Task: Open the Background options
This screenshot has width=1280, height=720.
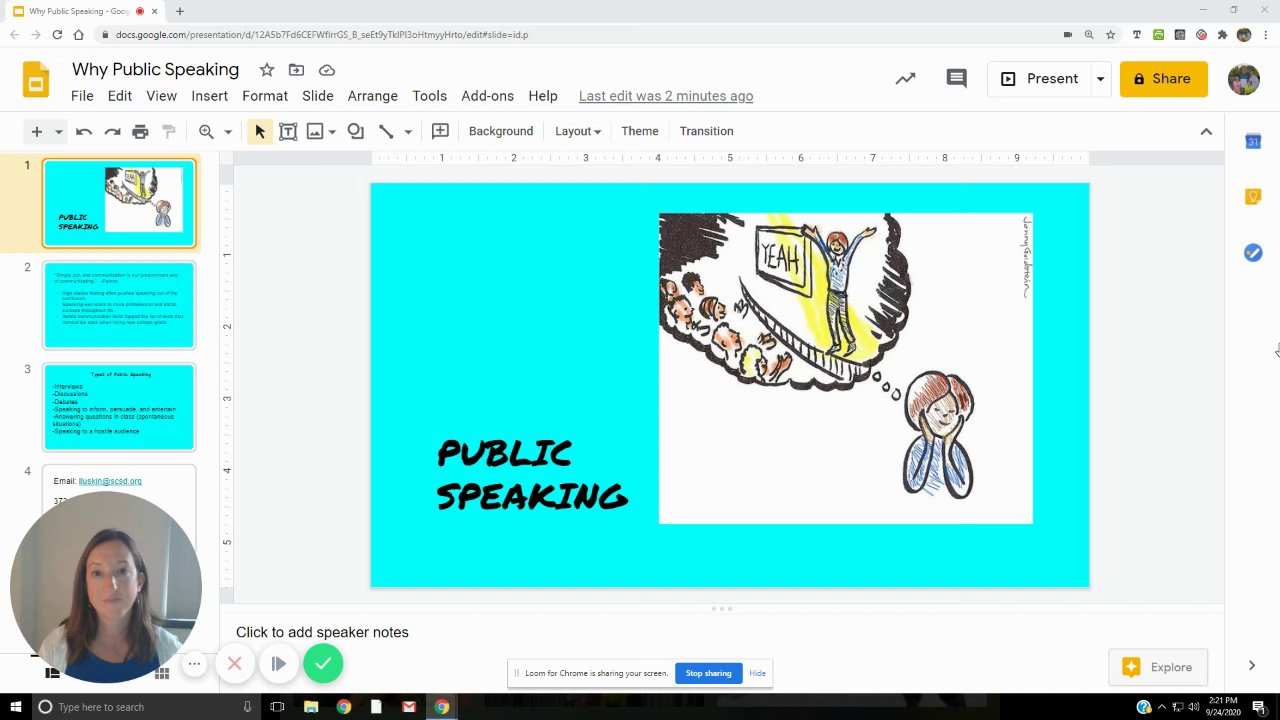Action: (x=501, y=131)
